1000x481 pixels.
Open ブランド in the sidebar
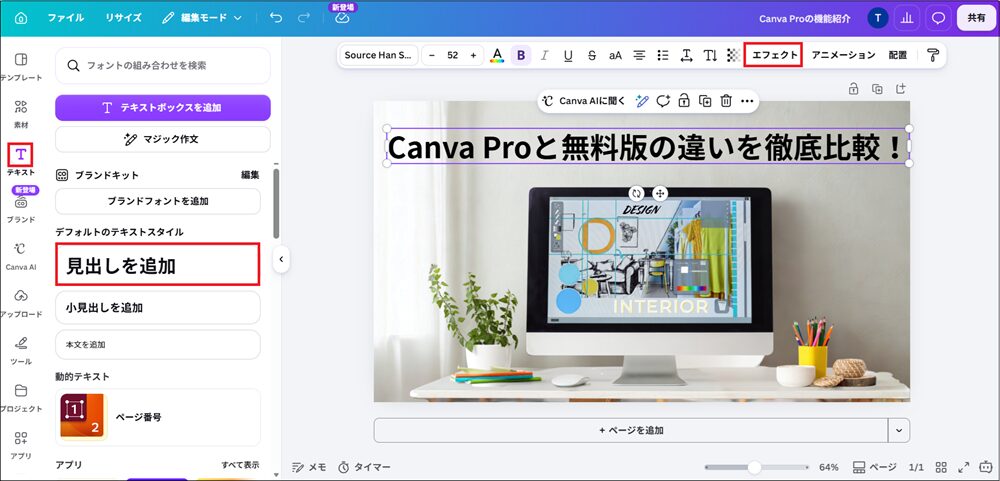pos(21,209)
